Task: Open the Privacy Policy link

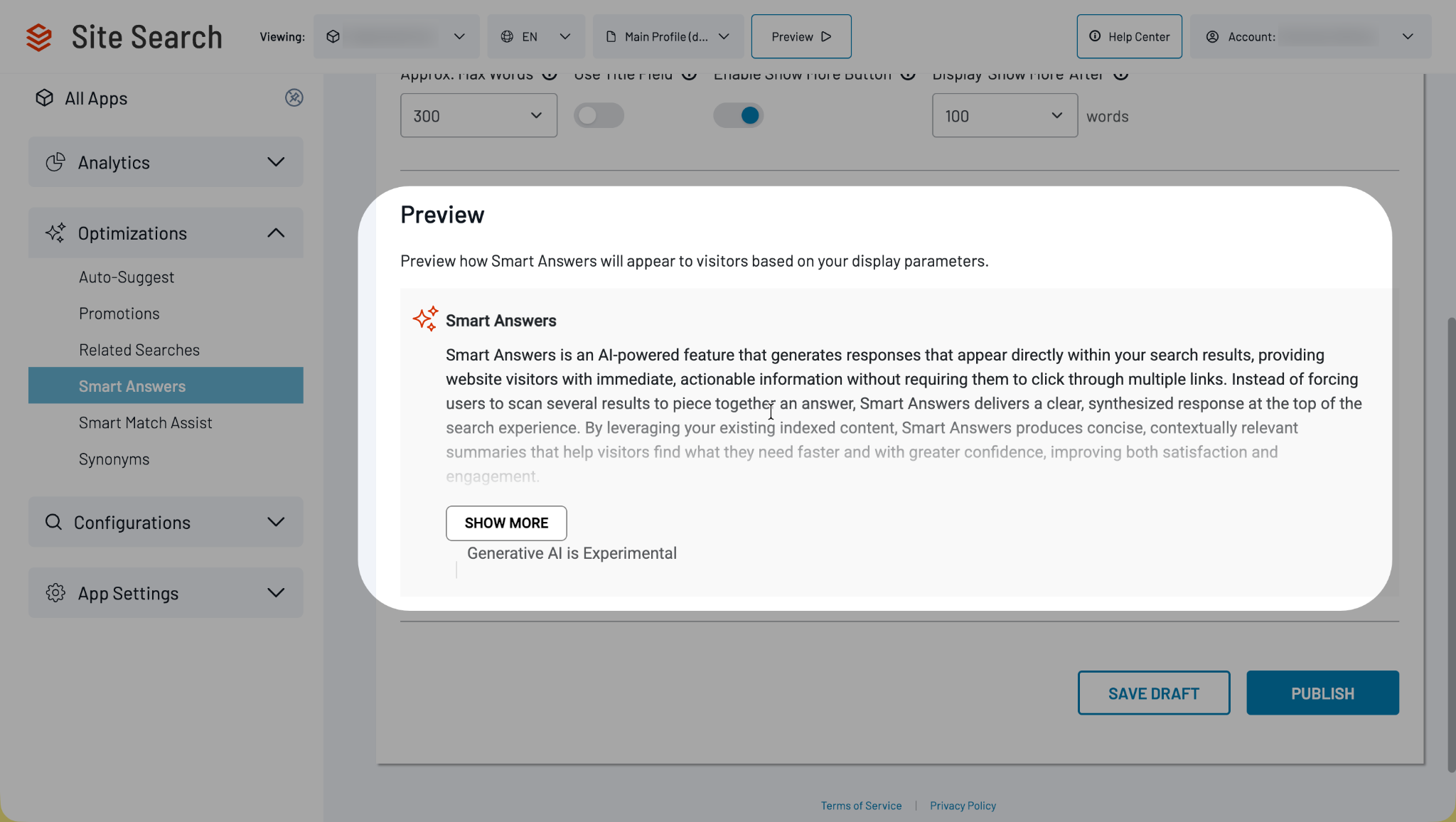Action: click(963, 806)
